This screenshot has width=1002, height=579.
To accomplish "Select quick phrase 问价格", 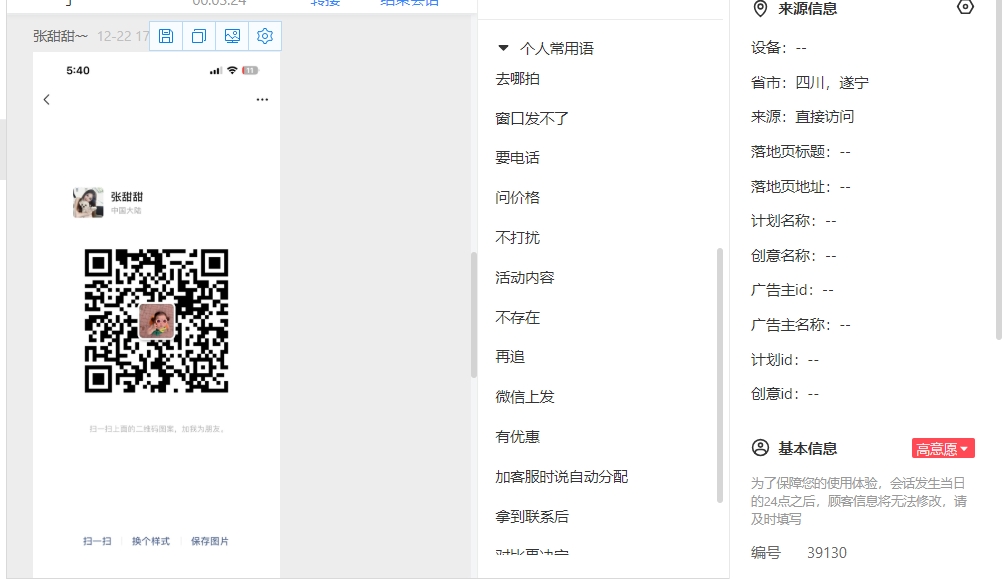I will [518, 197].
